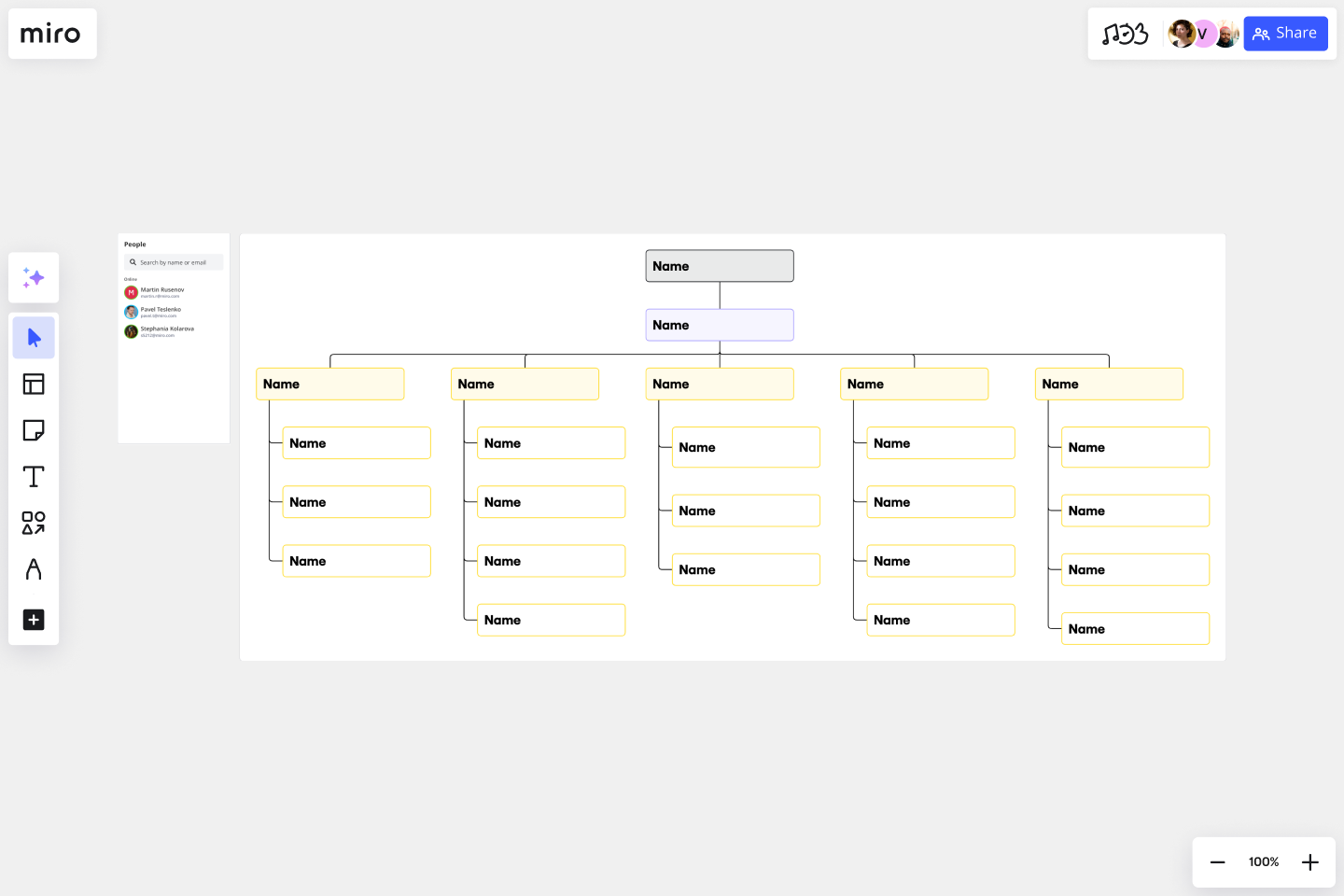This screenshot has width=1344, height=896.
Task: Click the musical notes doodle icon near Share
Action: (1127, 34)
